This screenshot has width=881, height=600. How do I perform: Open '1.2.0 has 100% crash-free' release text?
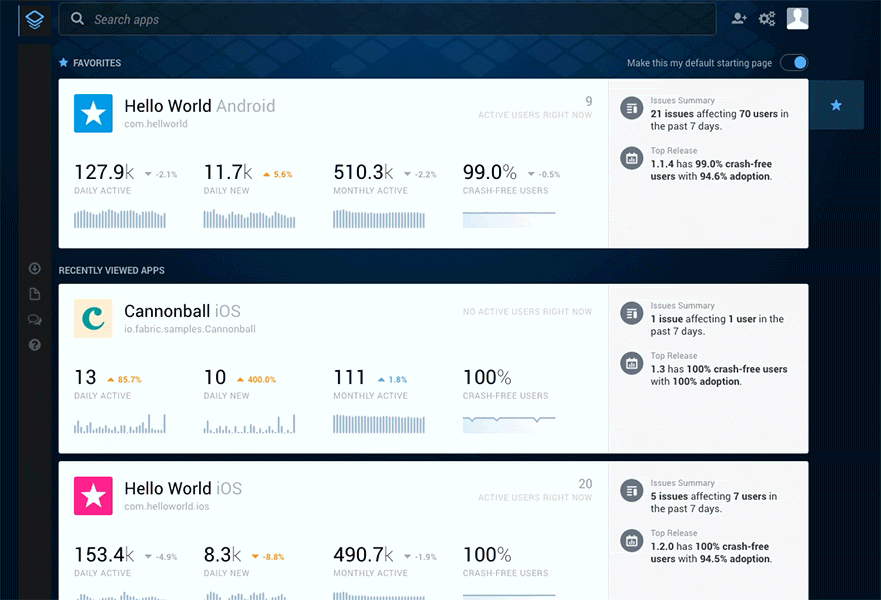711,552
